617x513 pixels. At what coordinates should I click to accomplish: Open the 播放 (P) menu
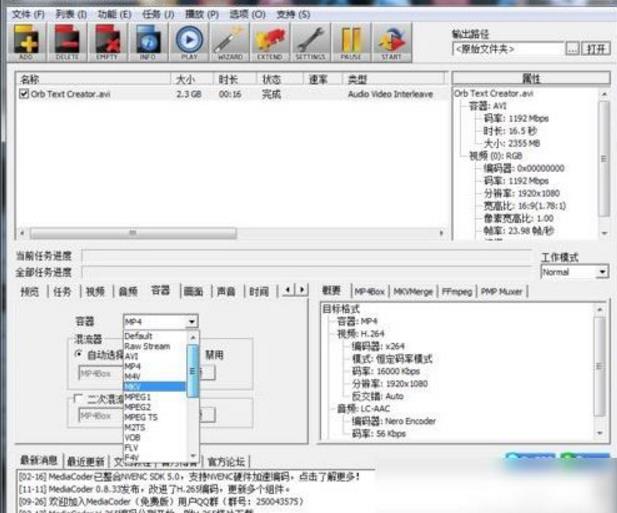[202, 15]
